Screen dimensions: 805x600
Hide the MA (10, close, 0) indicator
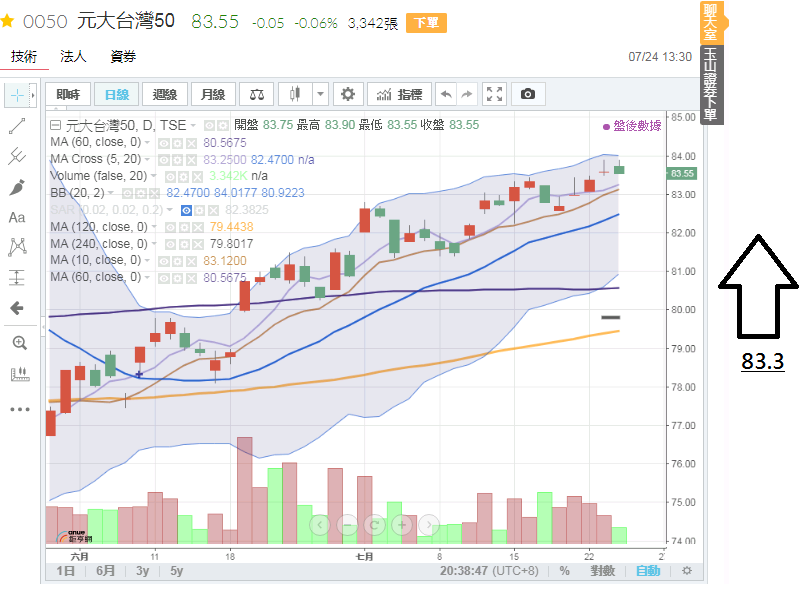click(164, 261)
